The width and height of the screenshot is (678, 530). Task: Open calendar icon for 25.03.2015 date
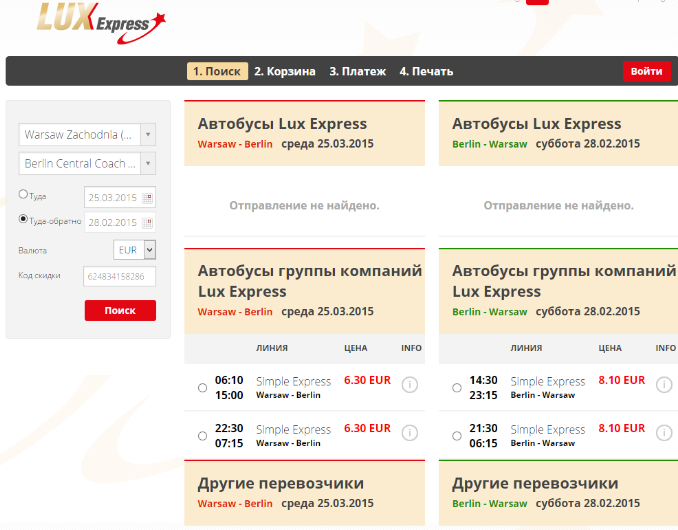click(148, 196)
